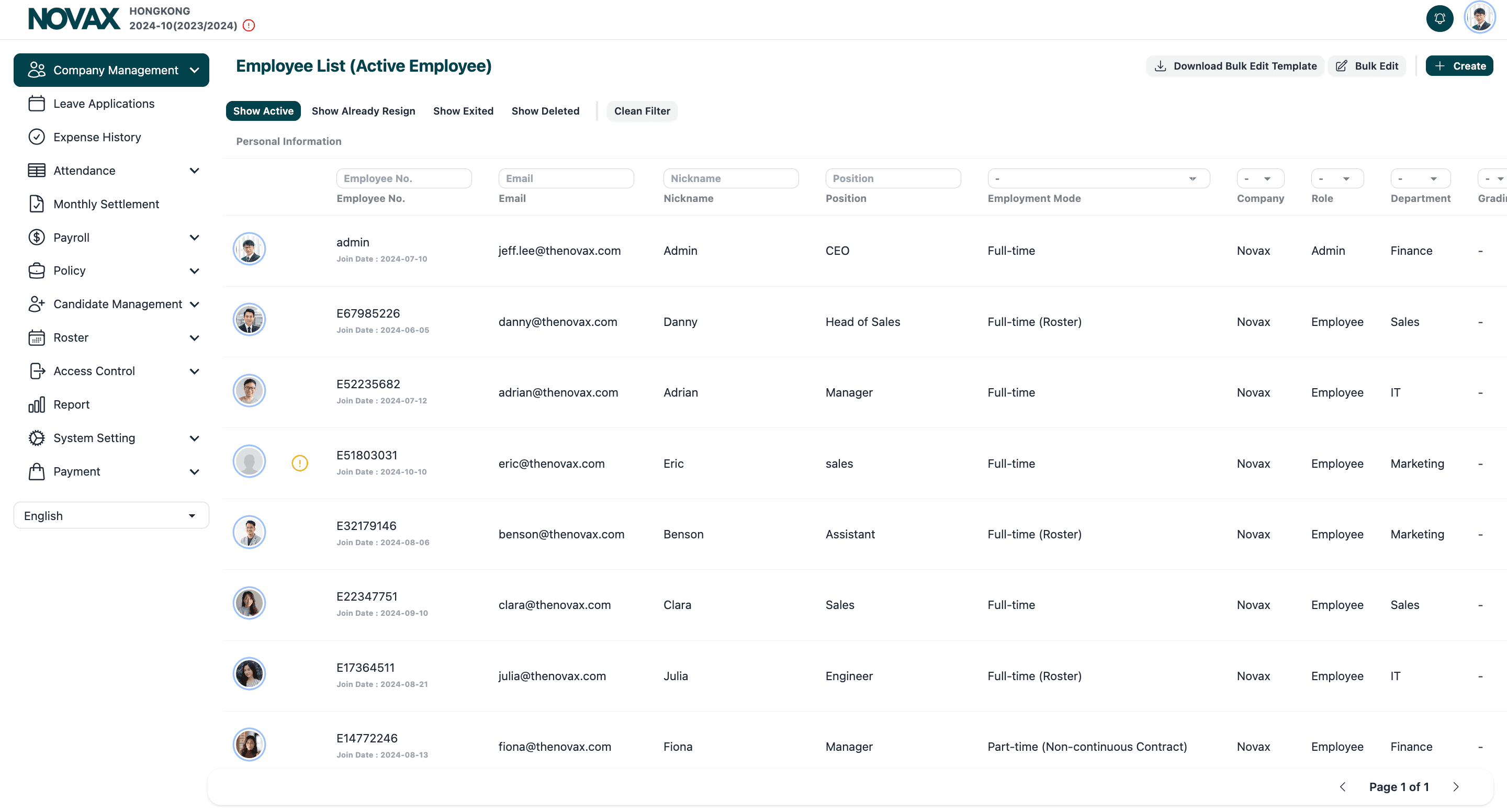Screen dimensions: 1507x812
Task: Toggle Show Already Resign filter
Action: point(363,110)
